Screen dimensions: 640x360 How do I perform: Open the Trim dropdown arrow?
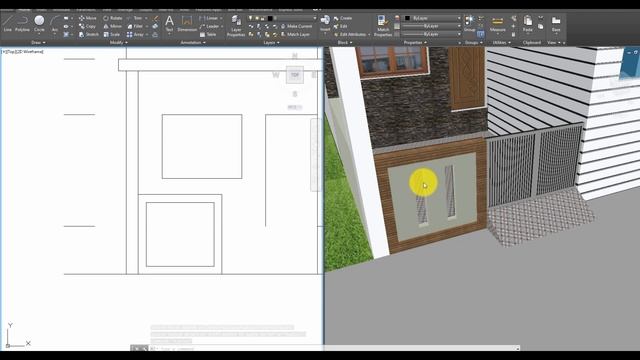(146, 18)
